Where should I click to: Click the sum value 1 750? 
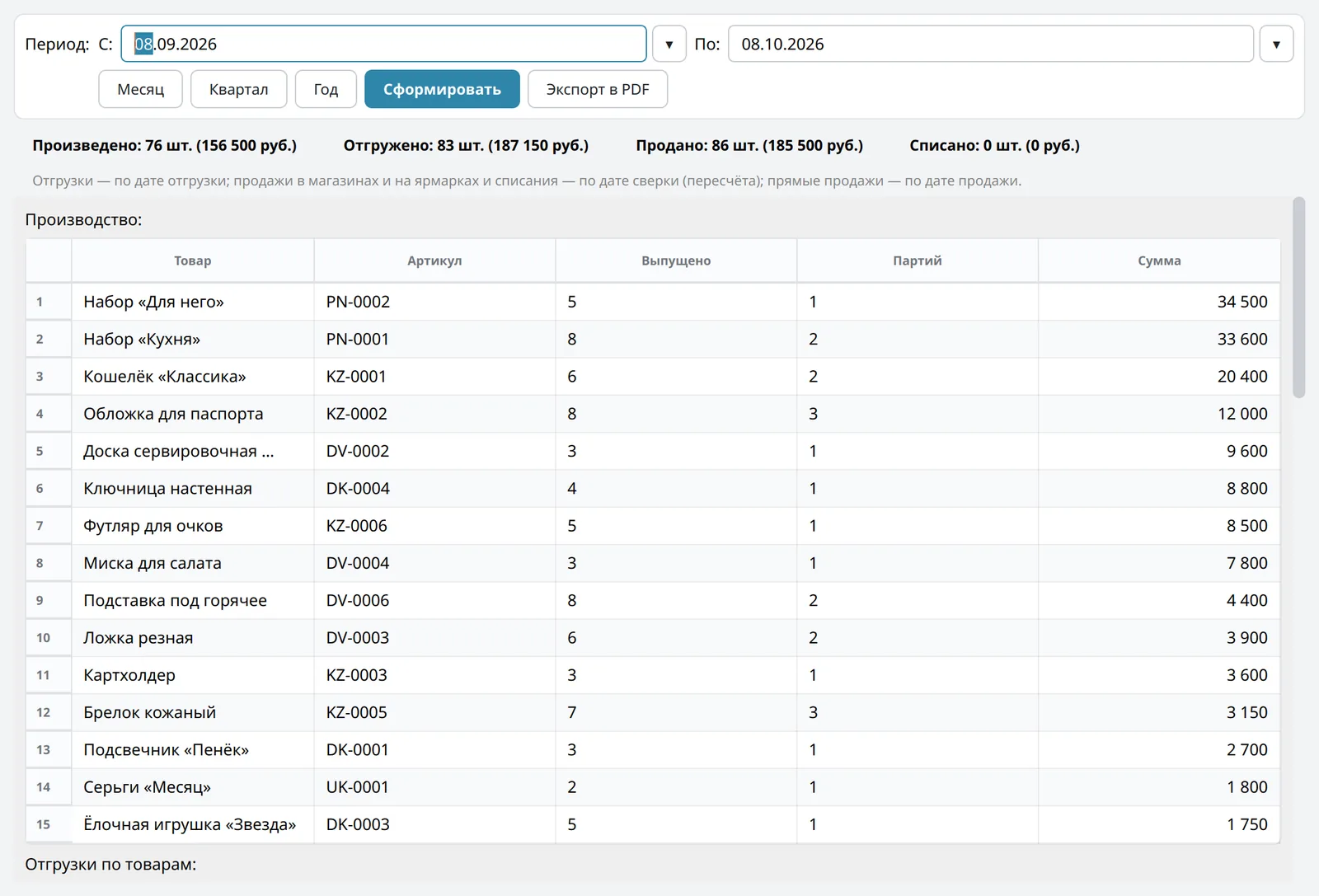[x=1247, y=824]
